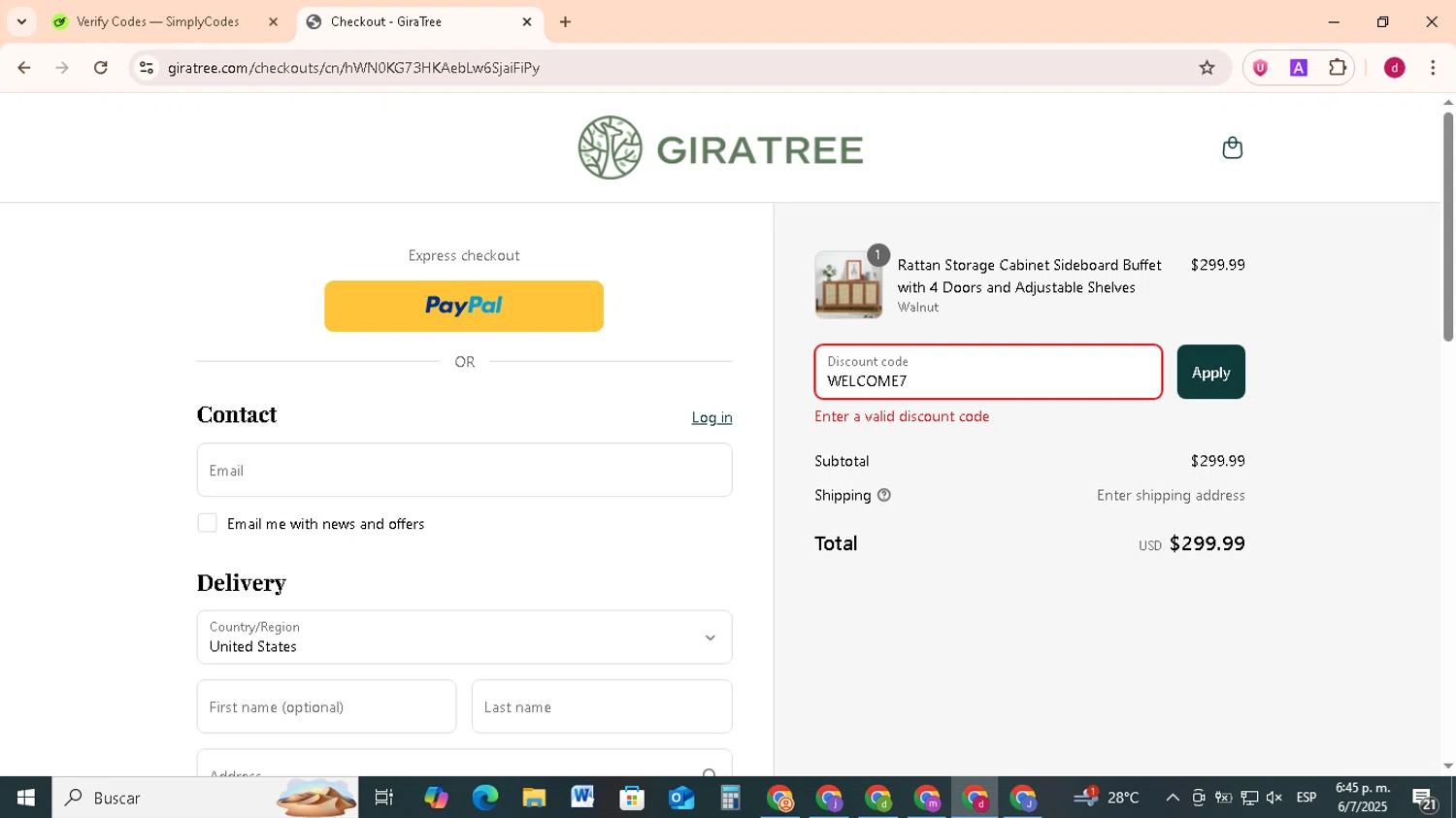Open Task View in the taskbar

(384, 798)
